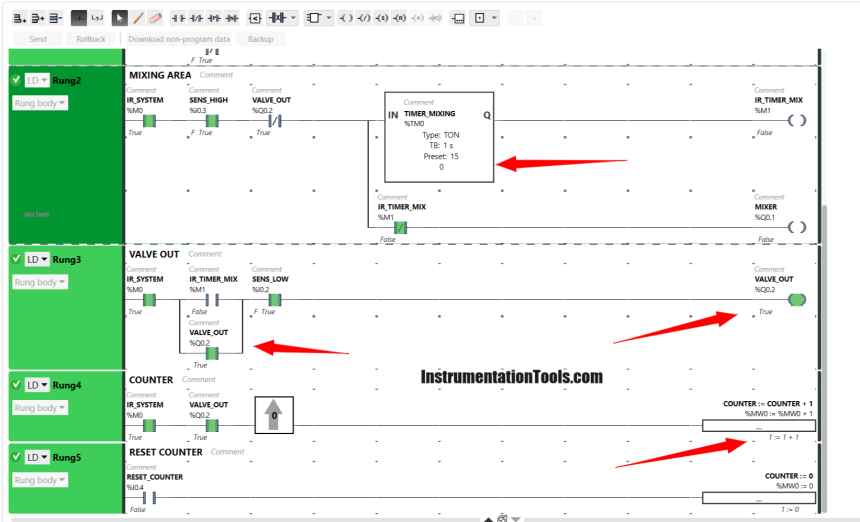The image size is (860, 522).
Task: Select the draw line tool
Action: [138, 18]
